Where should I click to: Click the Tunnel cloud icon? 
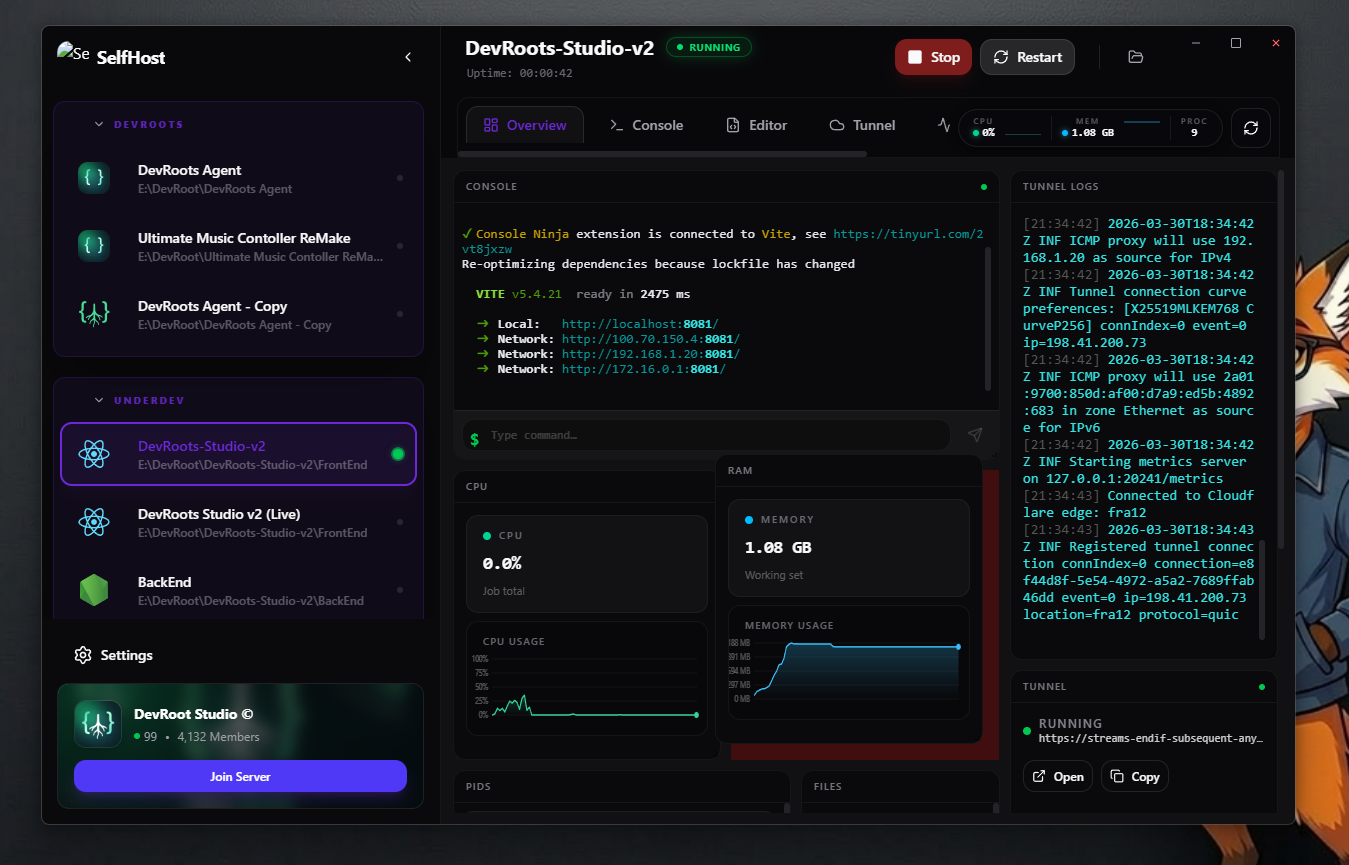click(837, 125)
